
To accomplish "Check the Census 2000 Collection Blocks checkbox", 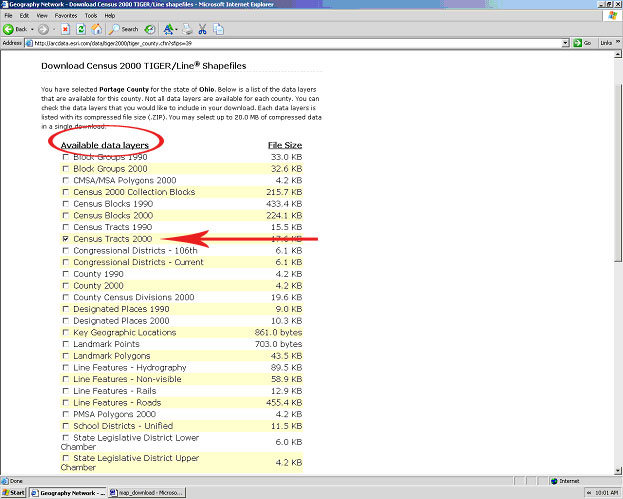I will click(x=66, y=192).
